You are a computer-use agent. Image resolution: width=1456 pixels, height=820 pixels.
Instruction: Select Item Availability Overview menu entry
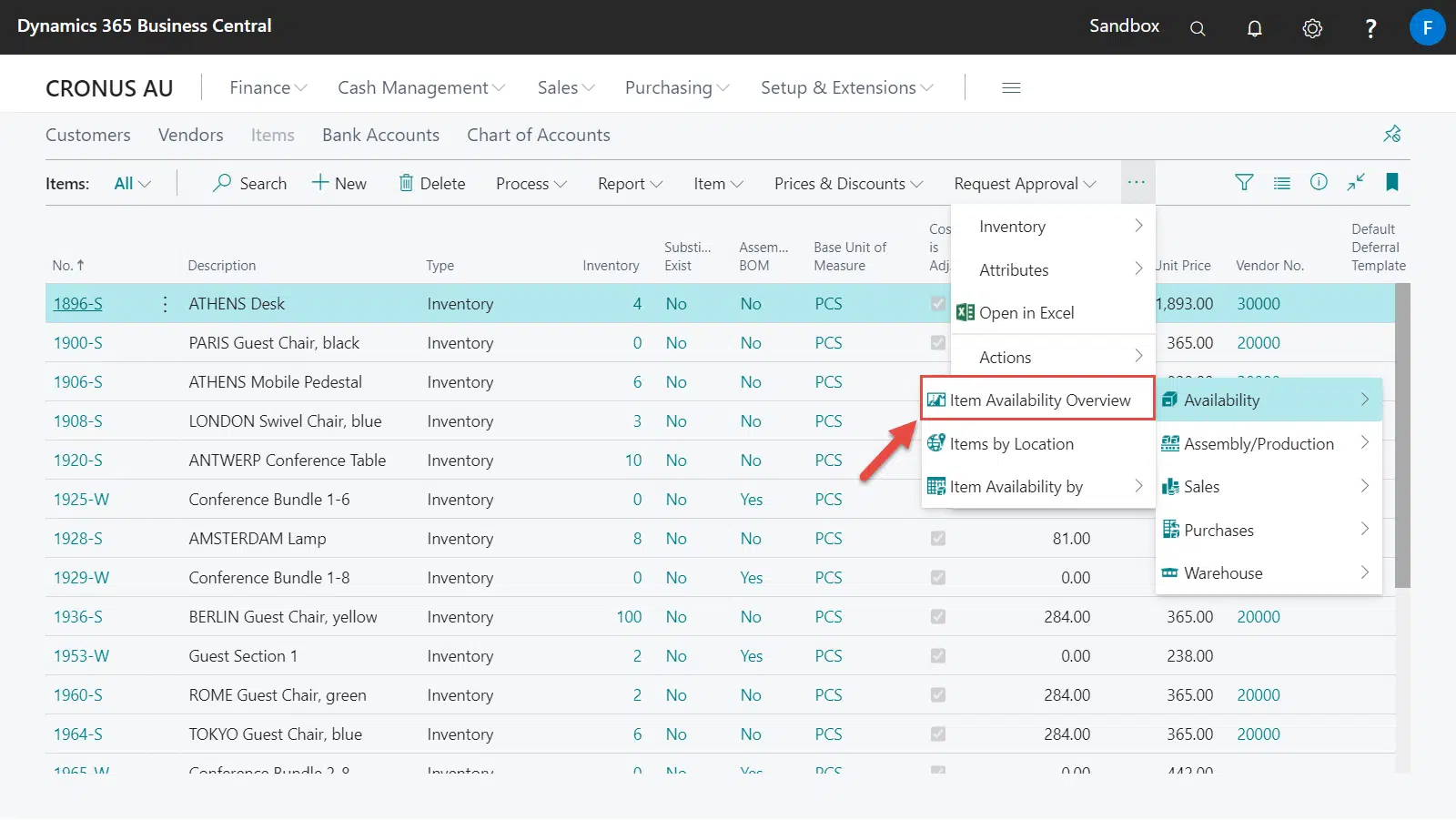coord(1038,400)
